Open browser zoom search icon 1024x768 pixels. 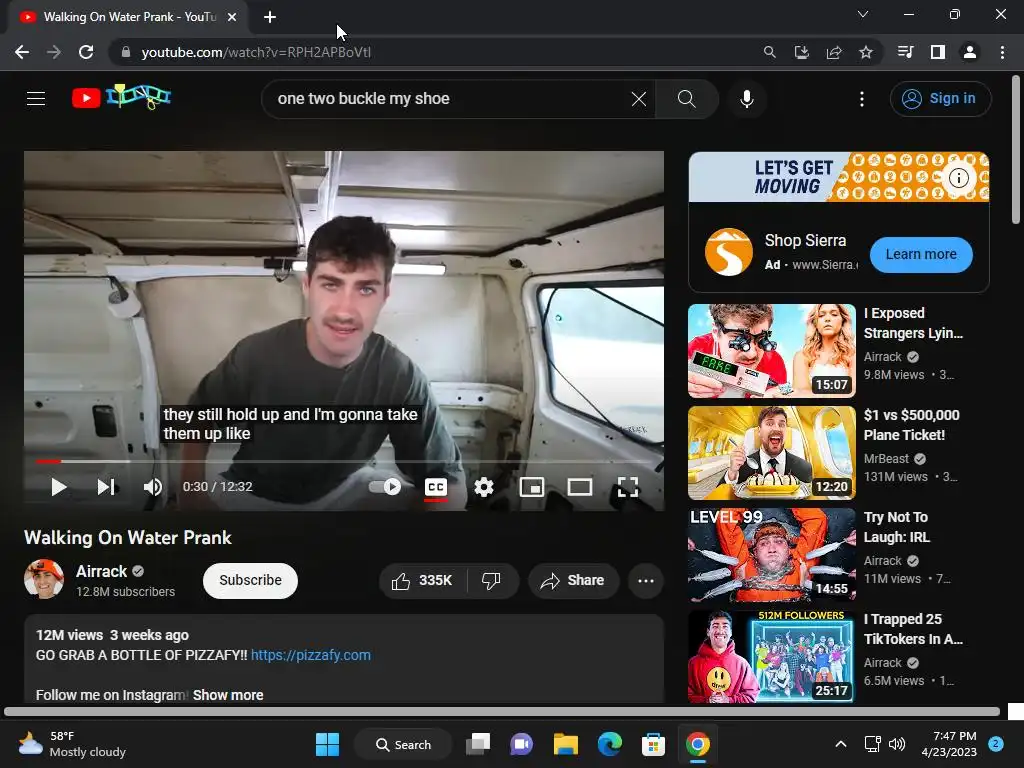click(x=770, y=52)
